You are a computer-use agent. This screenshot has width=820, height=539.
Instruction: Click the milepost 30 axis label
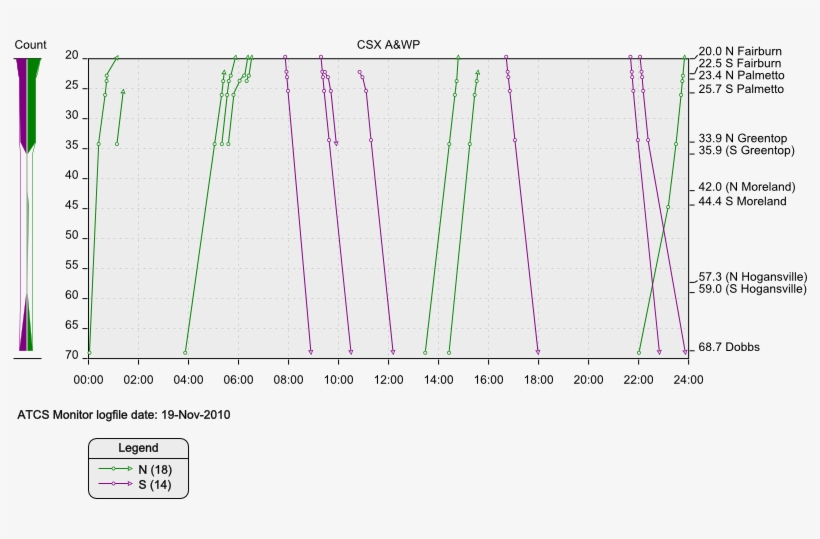click(72, 116)
